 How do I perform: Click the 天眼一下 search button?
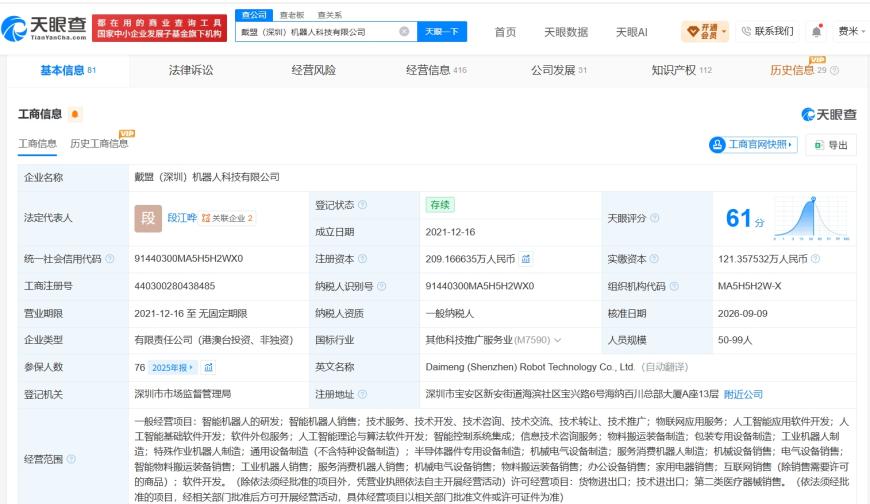pos(442,32)
